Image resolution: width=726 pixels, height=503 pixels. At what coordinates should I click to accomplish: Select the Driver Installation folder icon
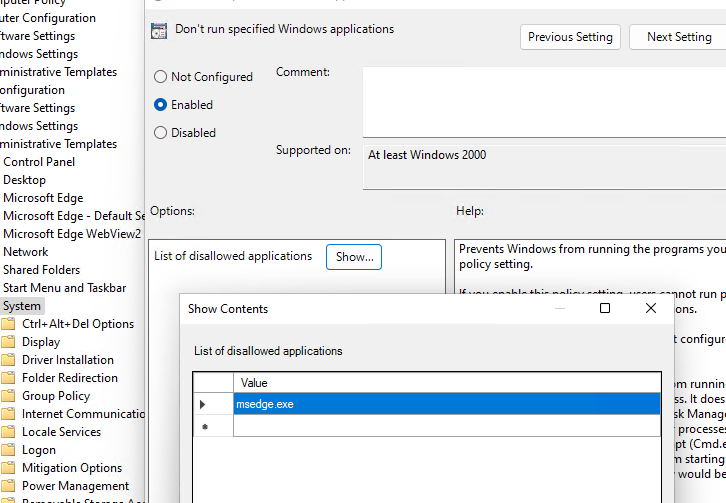click(9, 360)
